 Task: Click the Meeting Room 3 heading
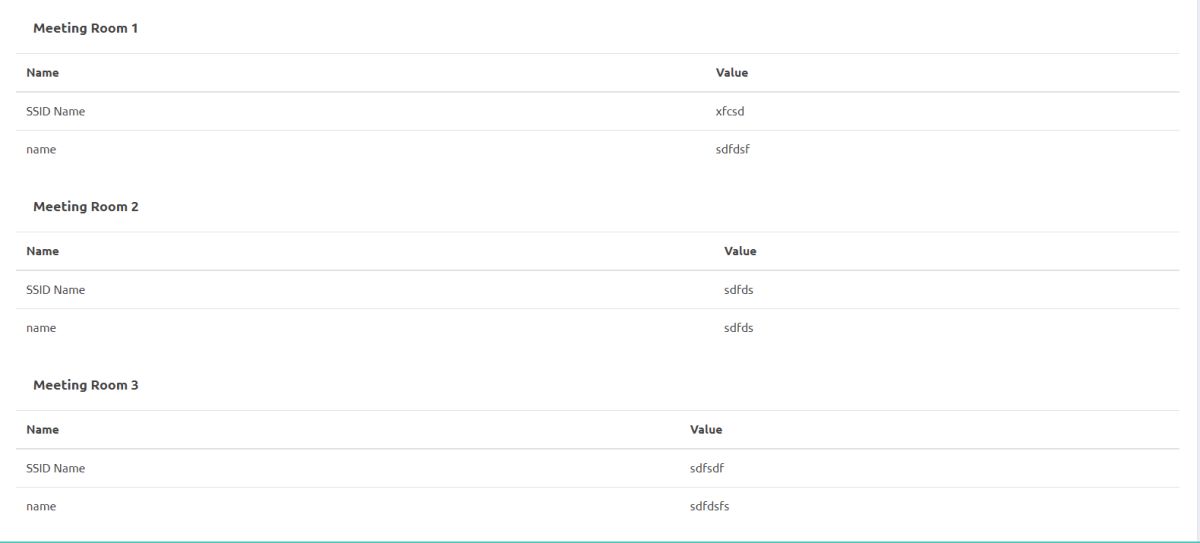point(85,385)
